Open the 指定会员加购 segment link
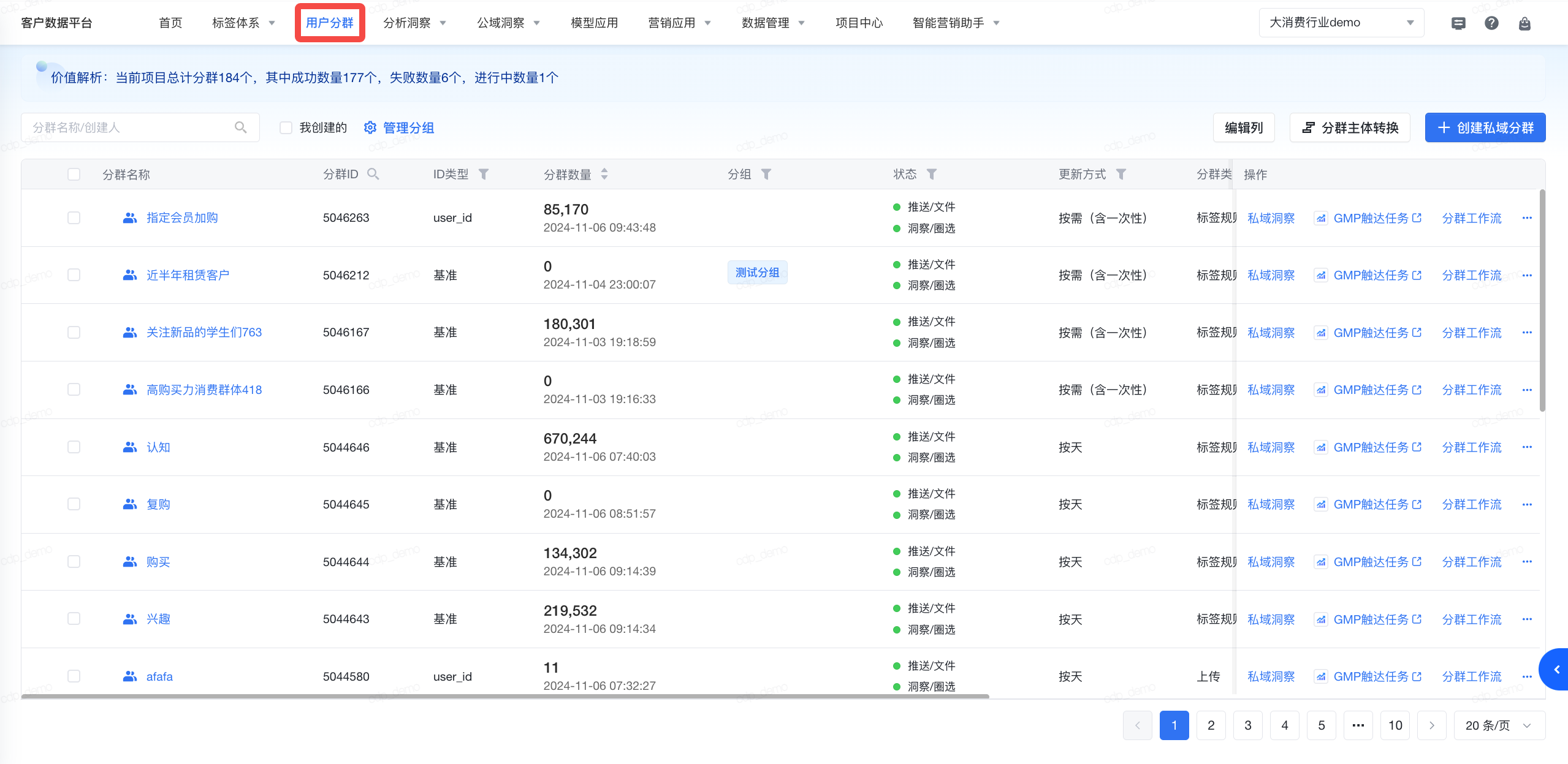This screenshot has height=764, width=1568. (x=182, y=217)
